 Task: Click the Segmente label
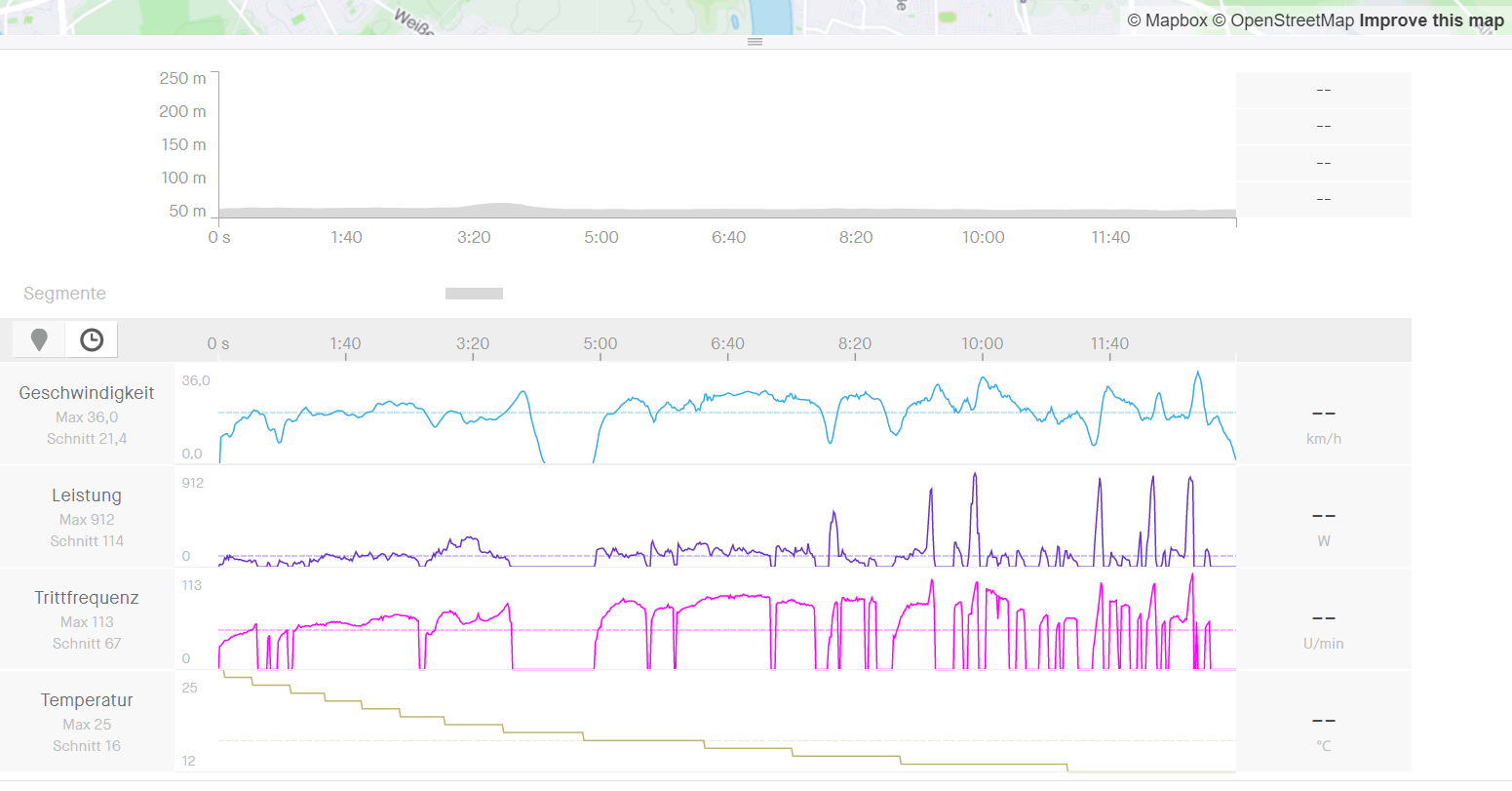(x=64, y=294)
